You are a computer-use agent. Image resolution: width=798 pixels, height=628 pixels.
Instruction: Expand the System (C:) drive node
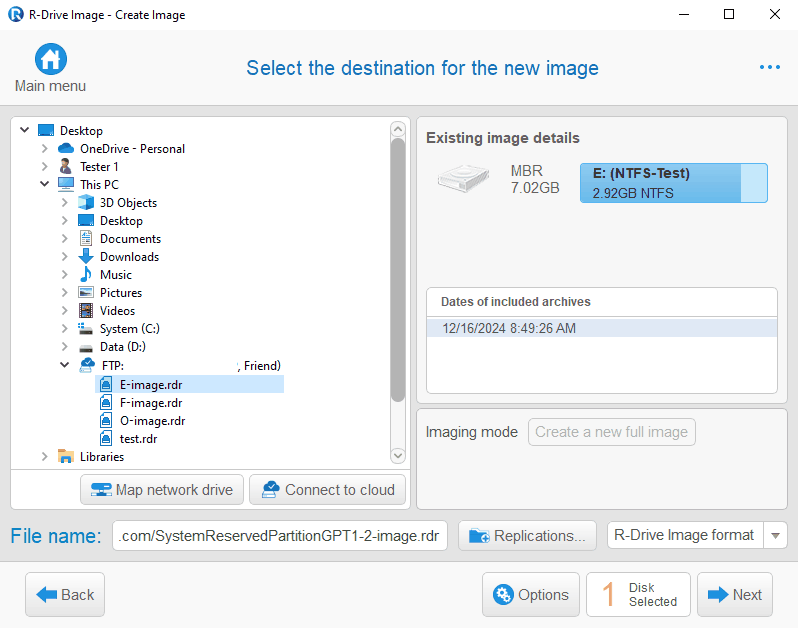[x=65, y=329]
